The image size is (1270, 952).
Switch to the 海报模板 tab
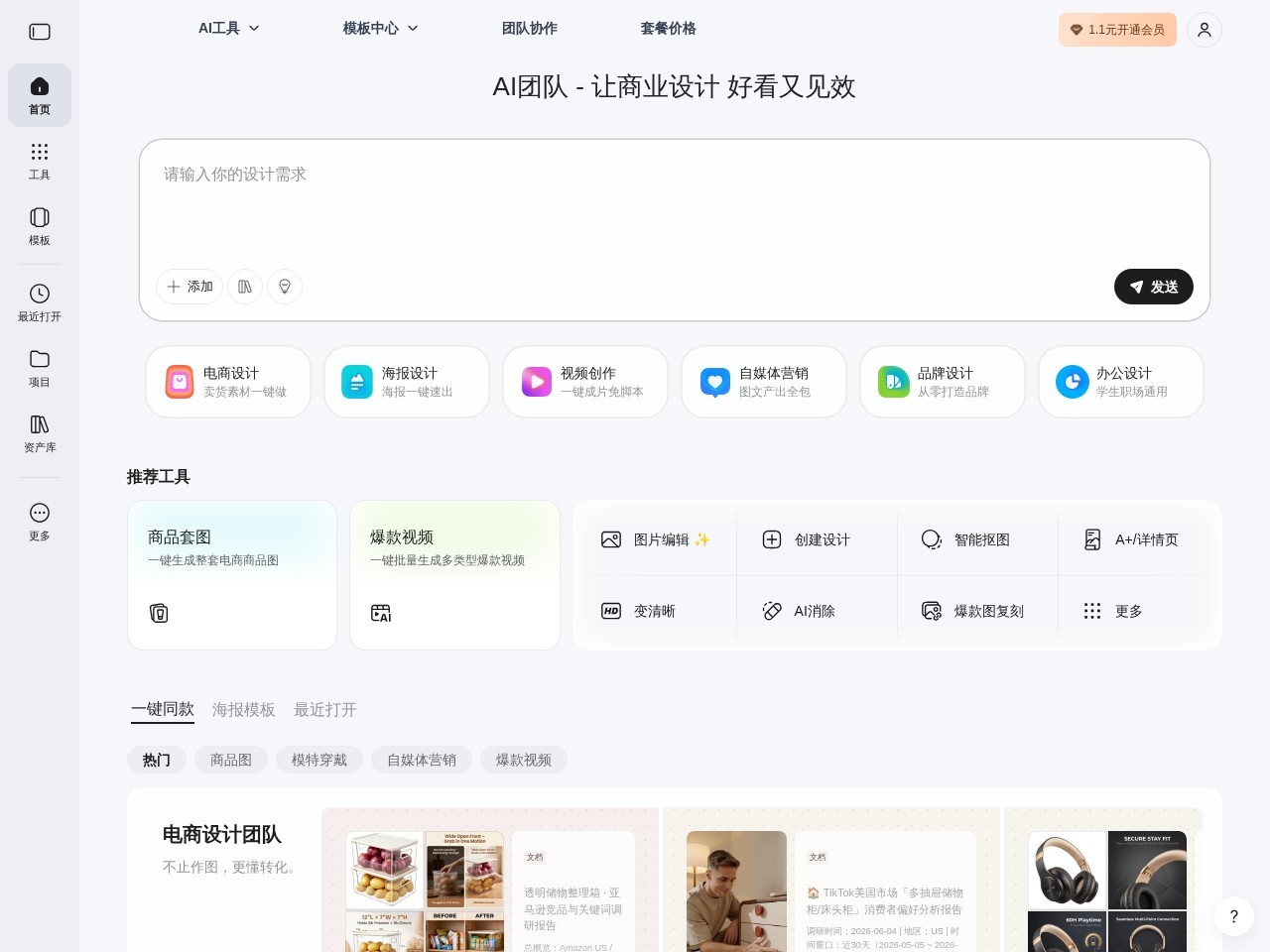[x=244, y=709]
